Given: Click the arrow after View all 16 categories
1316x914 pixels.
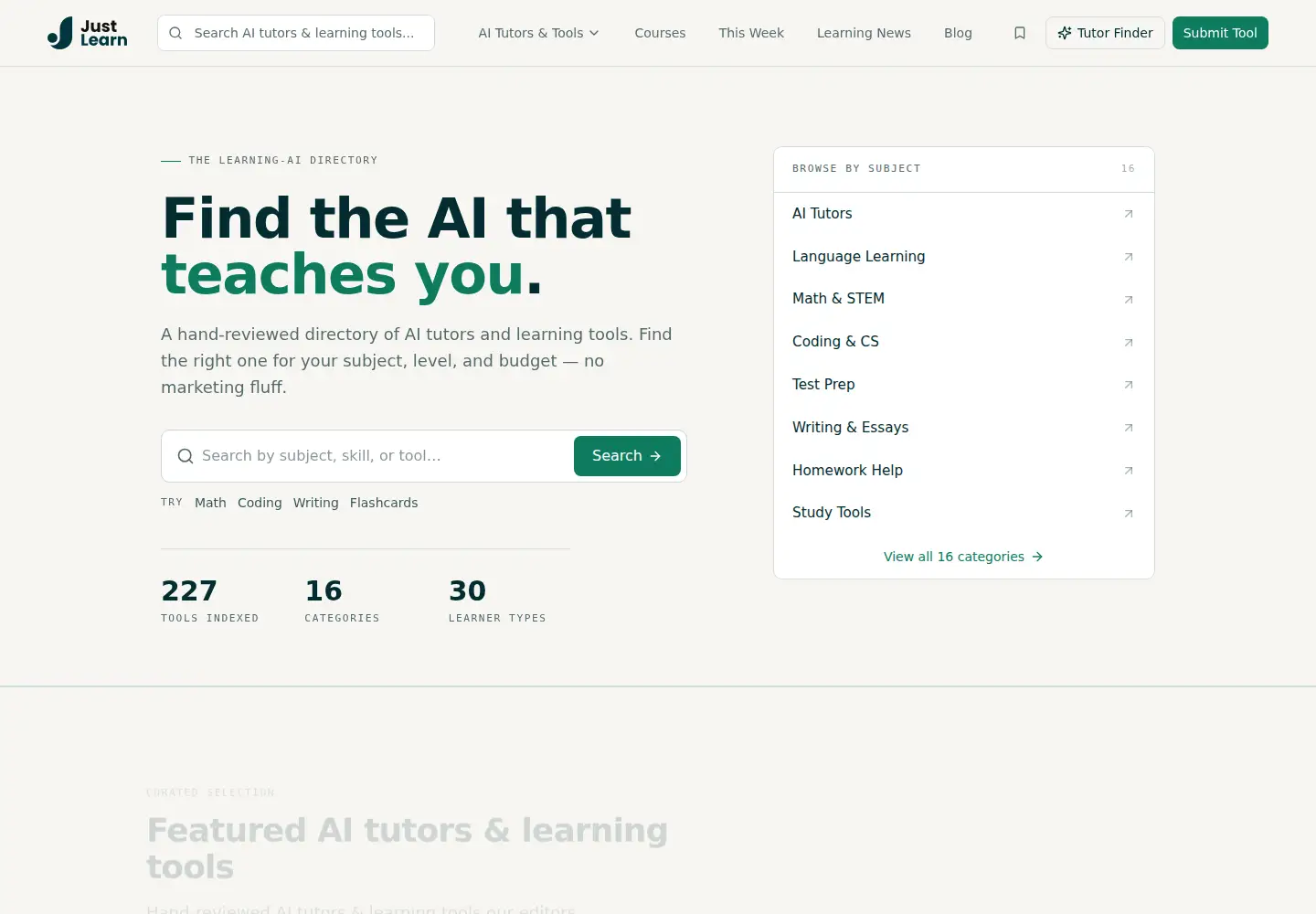Looking at the screenshot, I should click(x=1037, y=557).
